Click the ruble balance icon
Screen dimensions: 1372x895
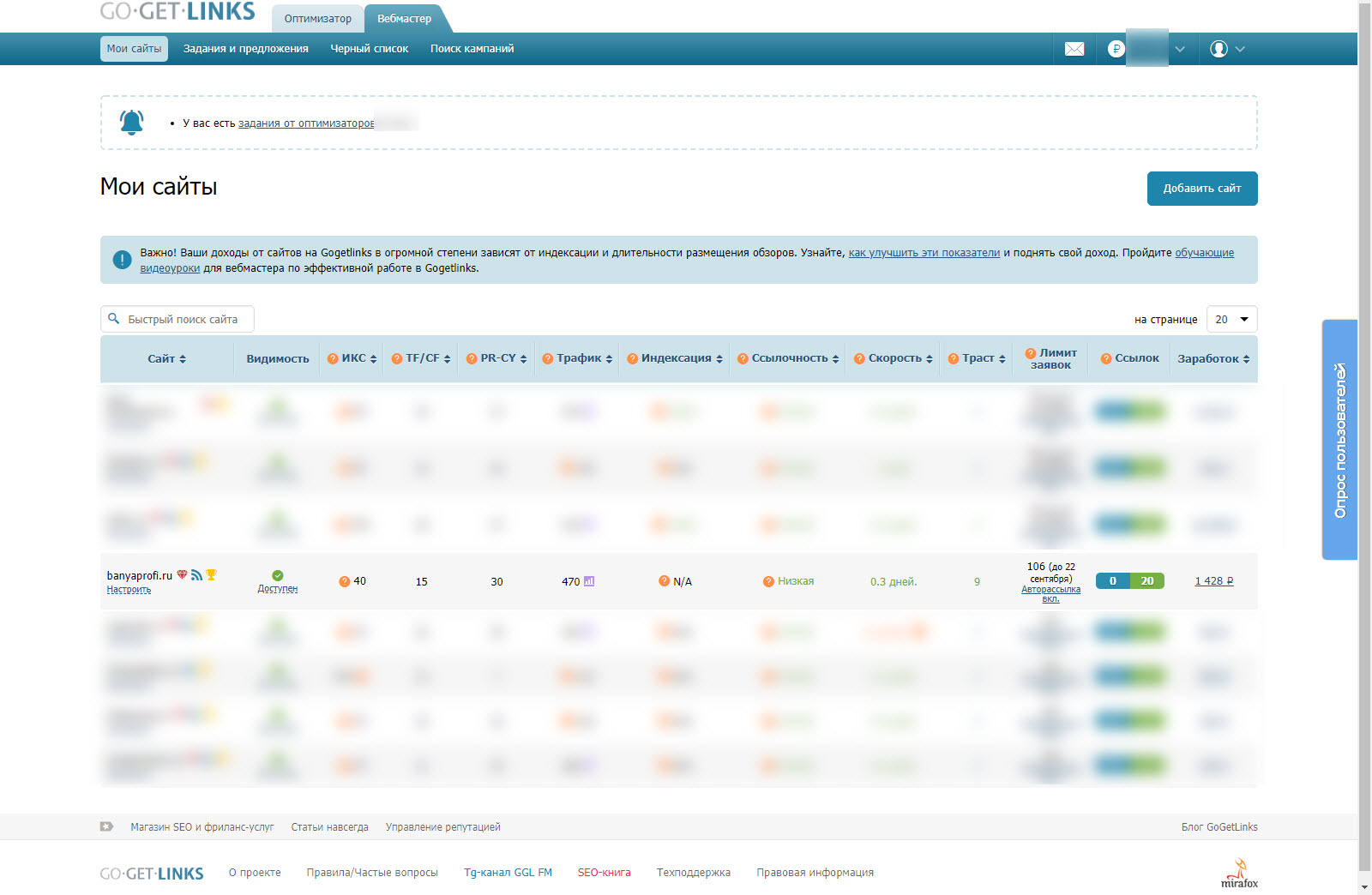1116,49
